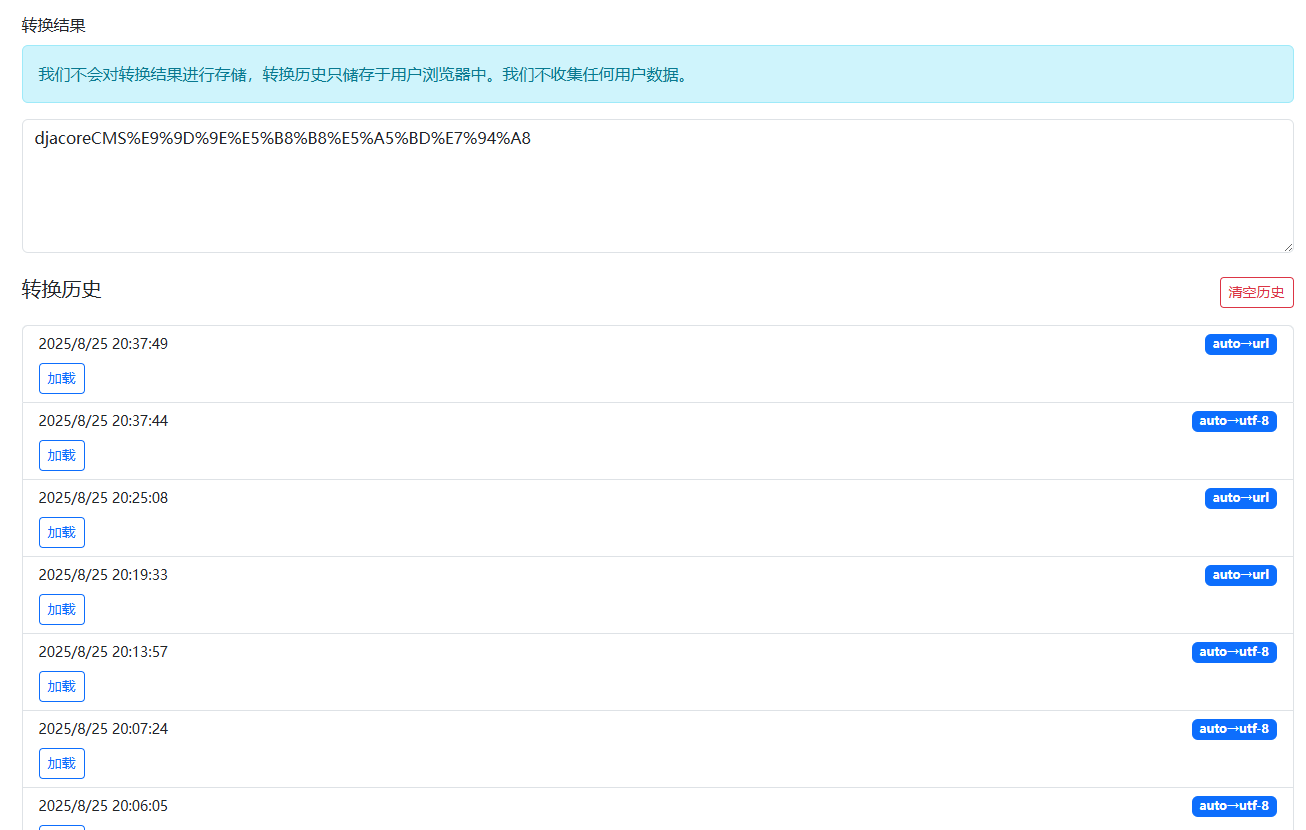Load the 20:37:49 history entry

coord(62,378)
